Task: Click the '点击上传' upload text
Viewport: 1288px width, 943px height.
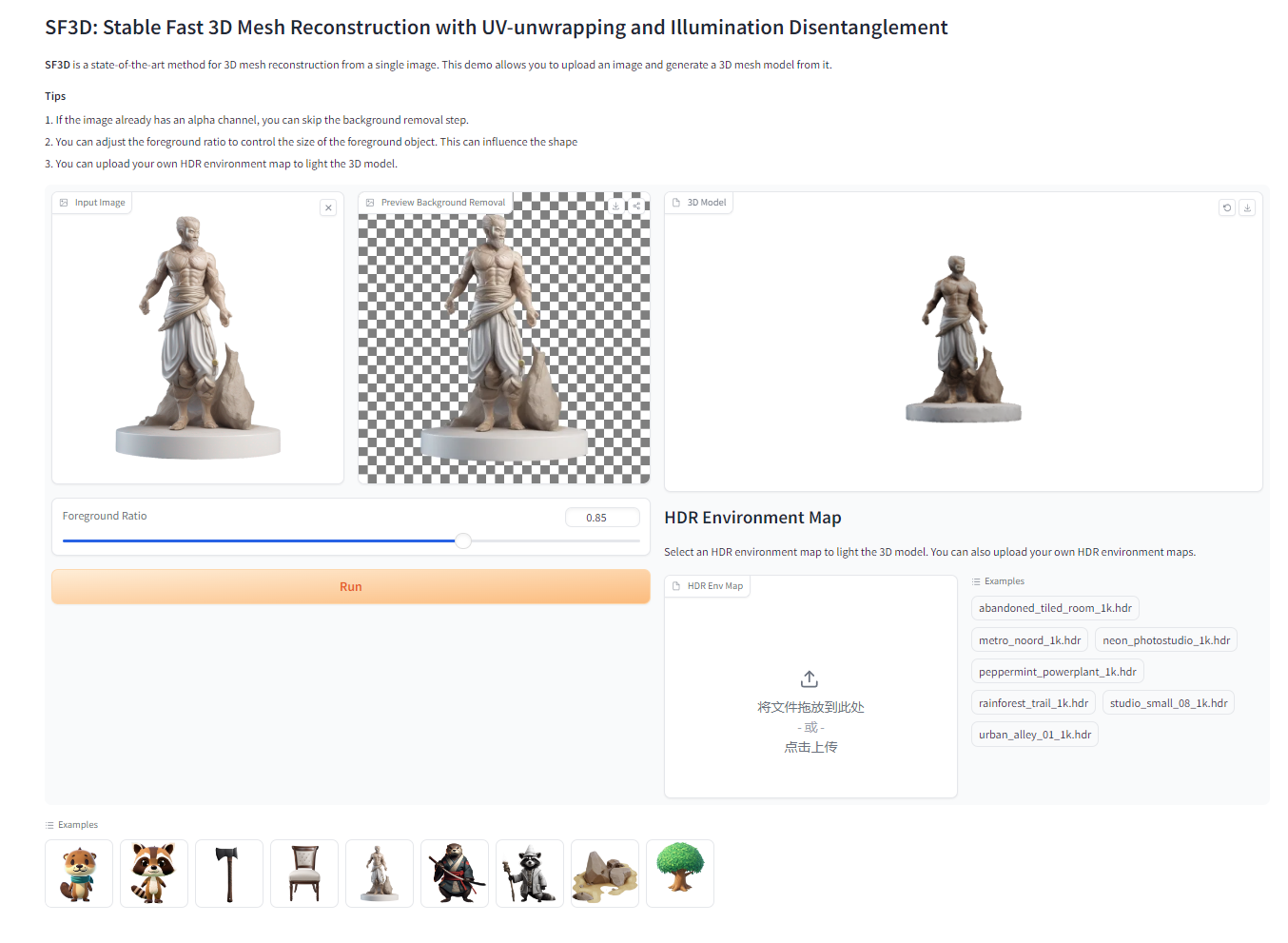Action: click(x=810, y=747)
